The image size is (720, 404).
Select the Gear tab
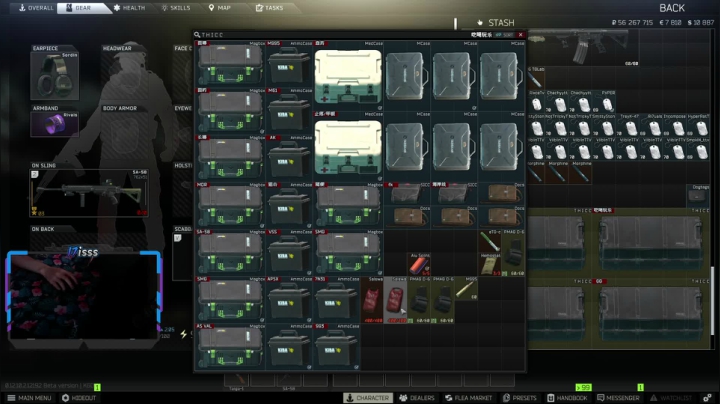click(83, 8)
